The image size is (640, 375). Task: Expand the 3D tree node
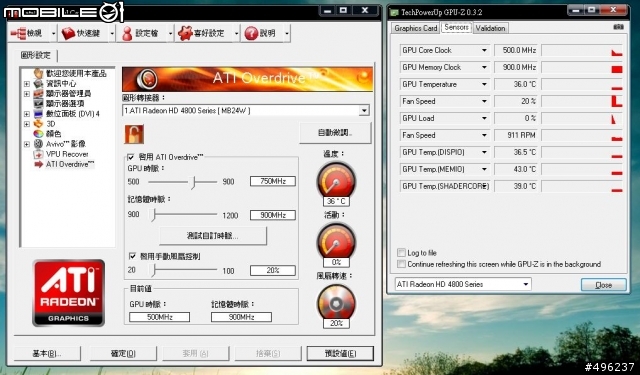(x=27, y=124)
